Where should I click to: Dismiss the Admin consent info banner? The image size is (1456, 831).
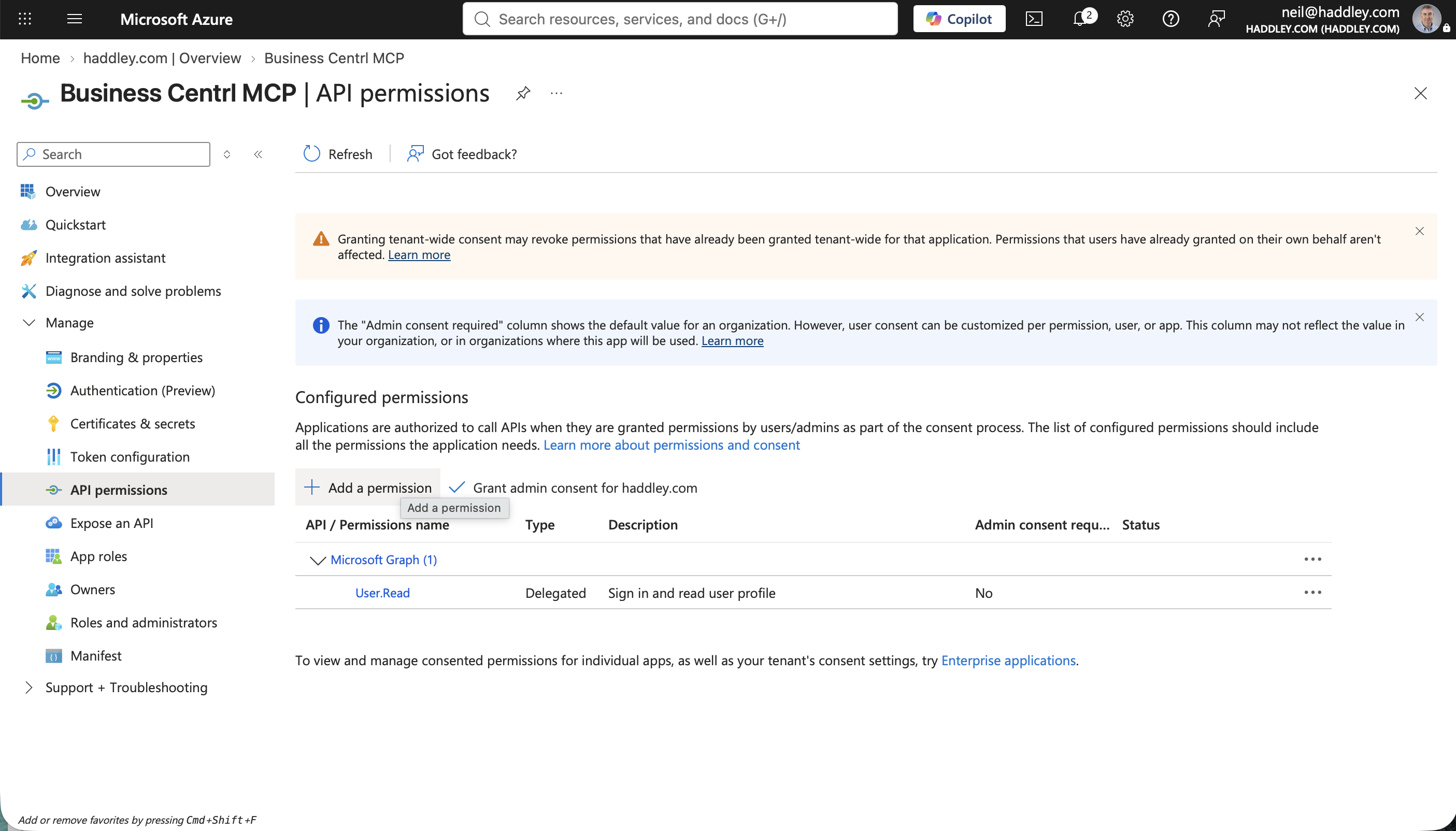click(x=1420, y=317)
